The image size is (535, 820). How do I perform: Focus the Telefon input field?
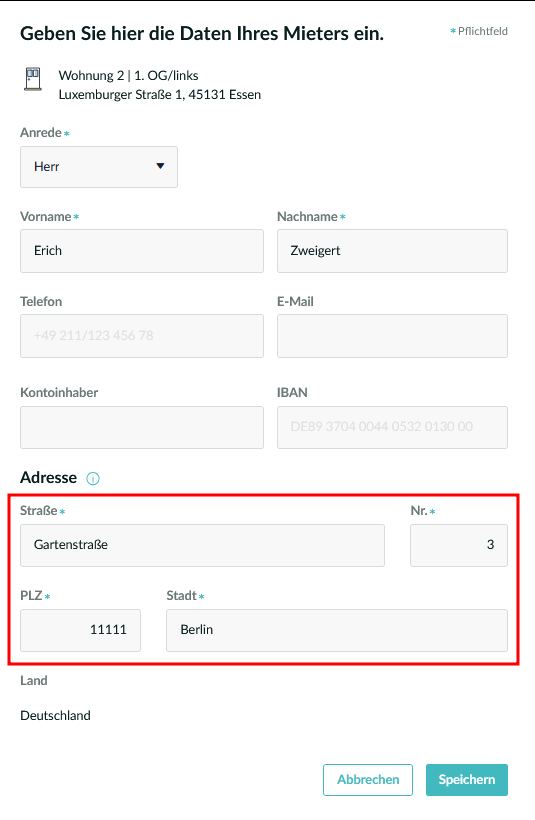pos(142,336)
